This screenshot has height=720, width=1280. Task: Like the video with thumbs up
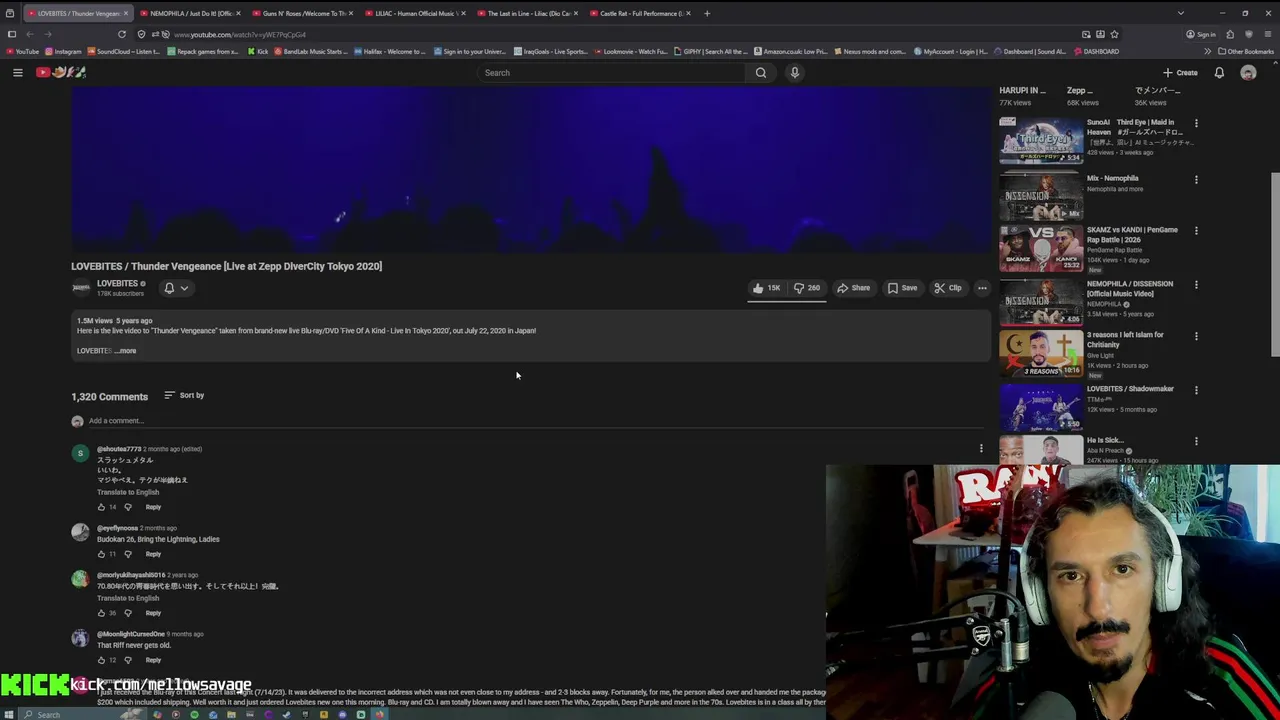point(767,288)
